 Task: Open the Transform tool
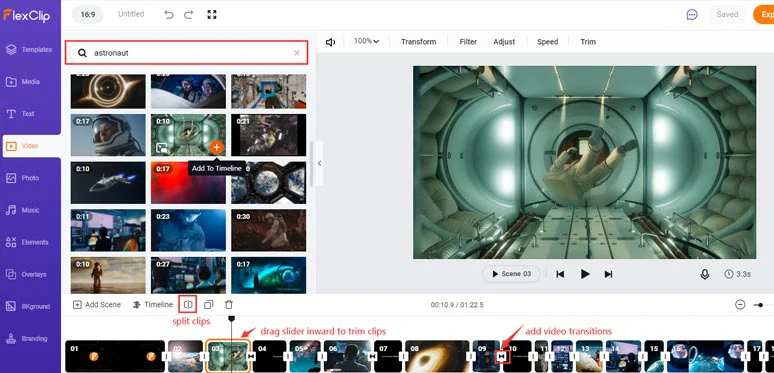(x=419, y=42)
